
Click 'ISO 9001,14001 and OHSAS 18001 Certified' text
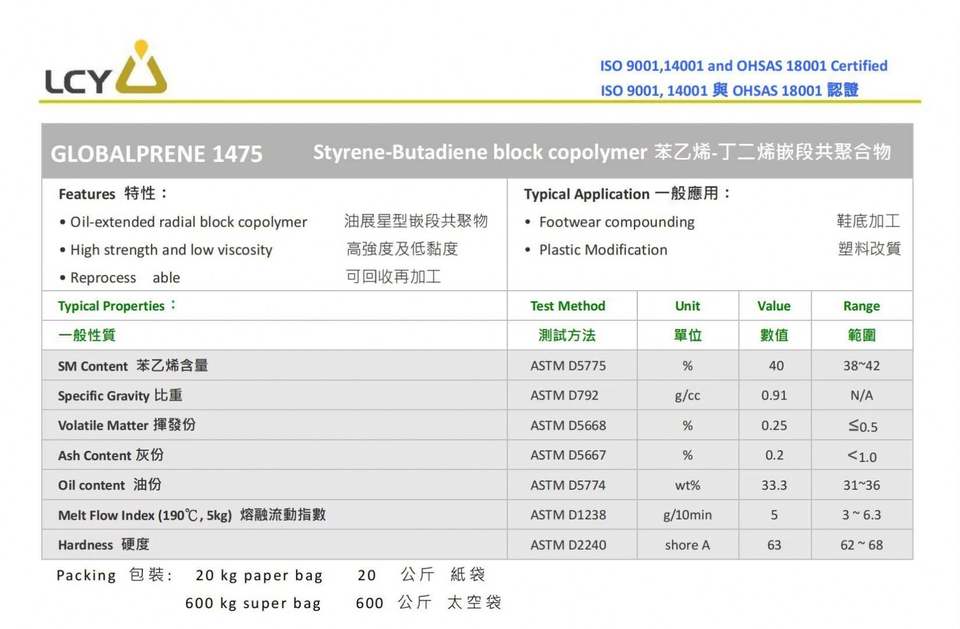coord(743,66)
